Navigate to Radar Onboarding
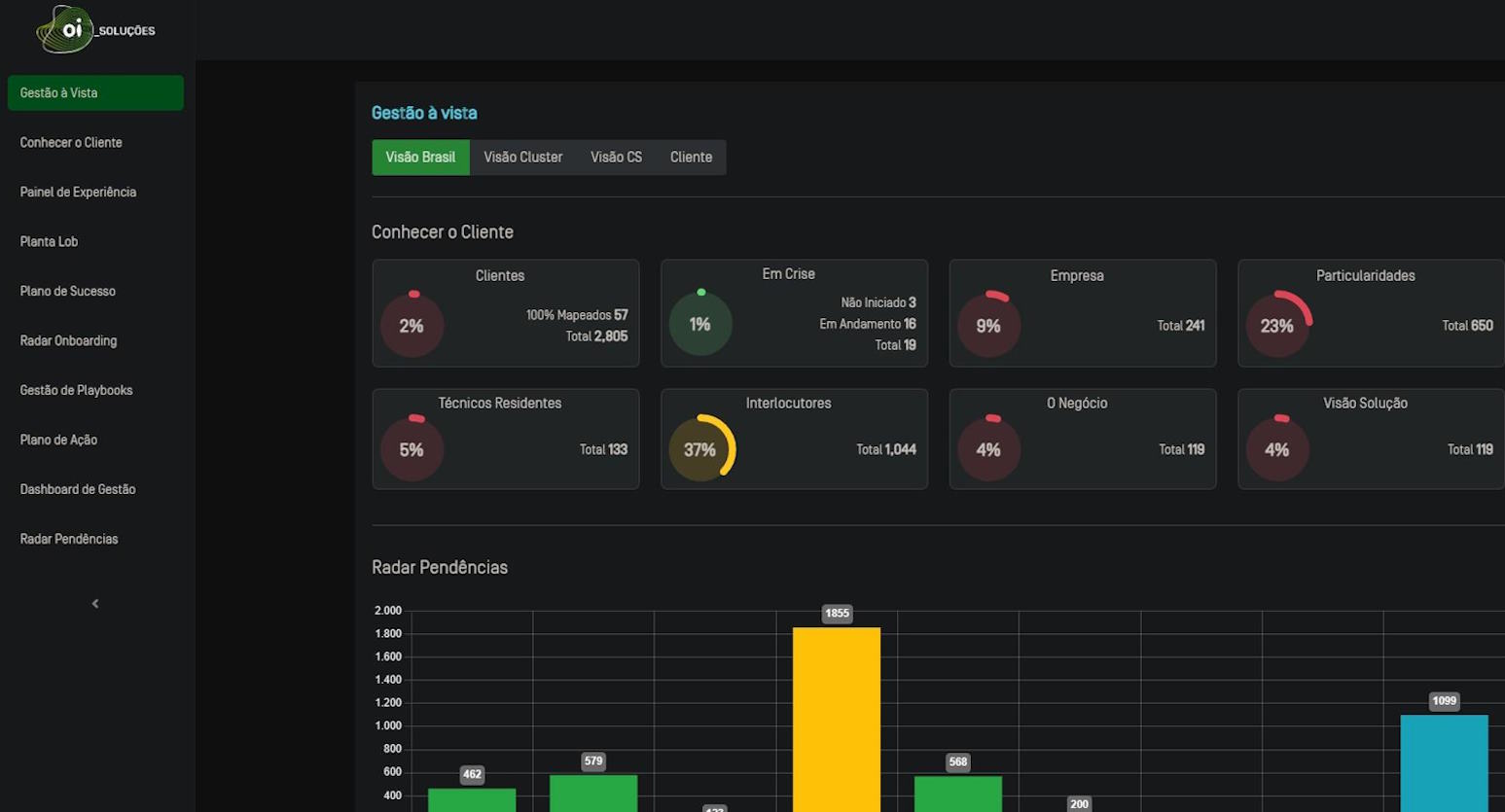1505x812 pixels. (68, 341)
